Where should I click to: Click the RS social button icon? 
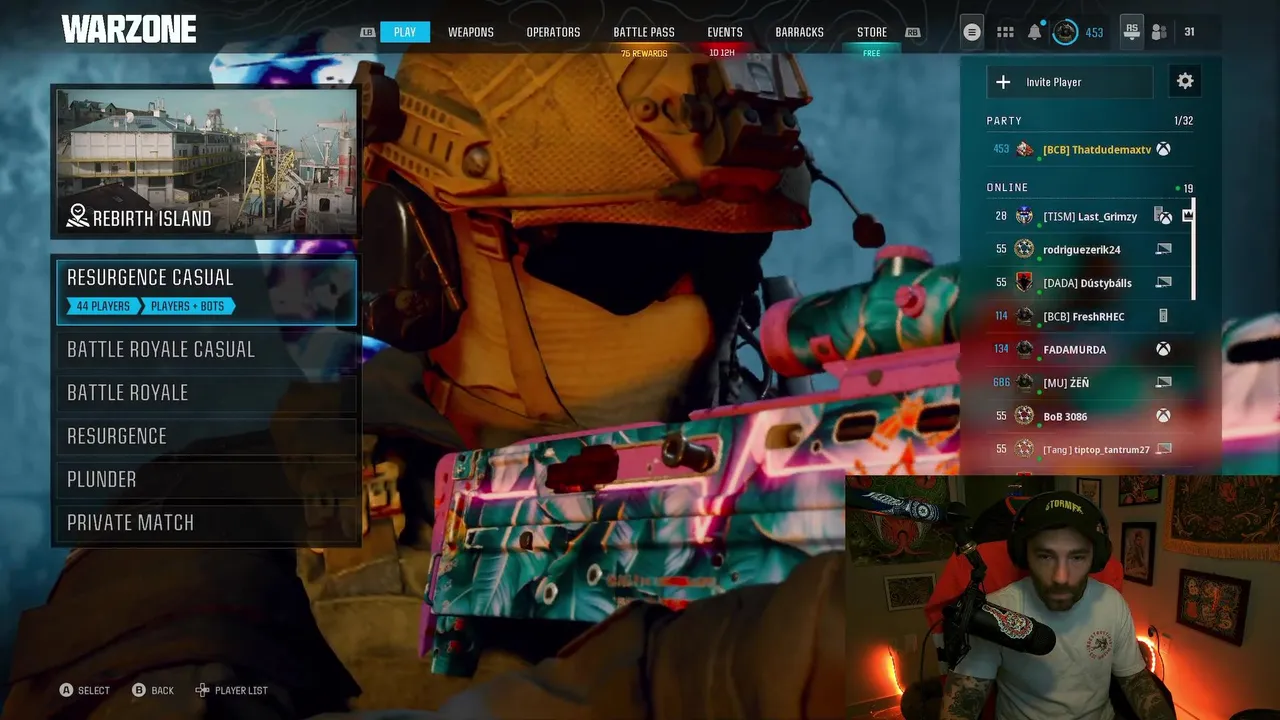1132,32
